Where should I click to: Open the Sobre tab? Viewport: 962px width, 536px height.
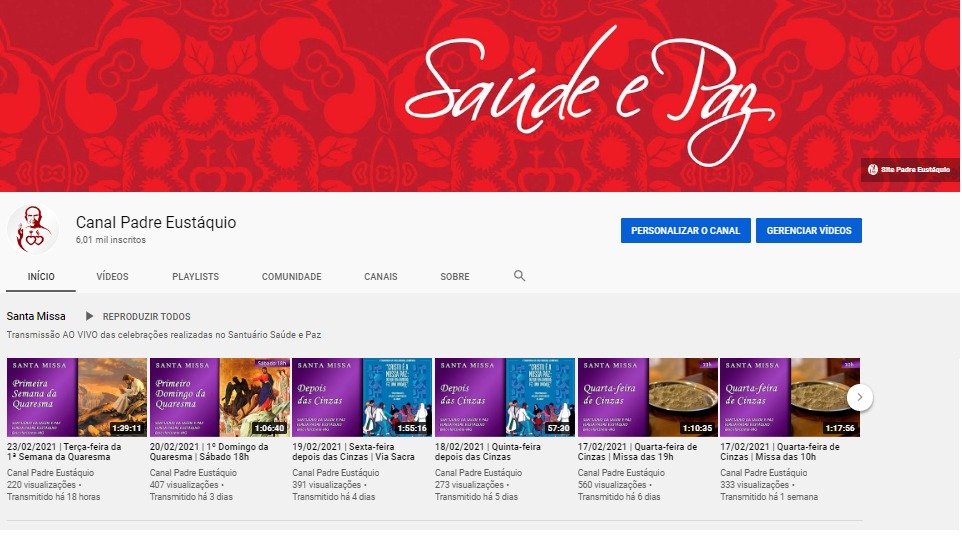[x=454, y=277]
